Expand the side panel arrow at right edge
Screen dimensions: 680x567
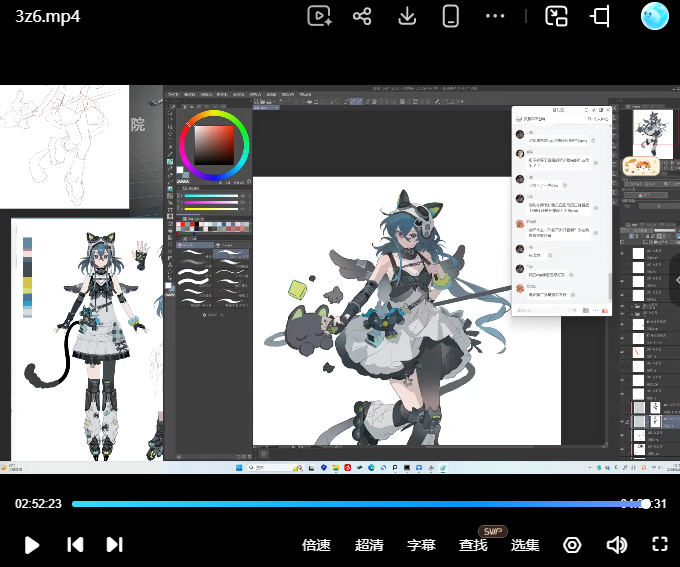pos(675,281)
